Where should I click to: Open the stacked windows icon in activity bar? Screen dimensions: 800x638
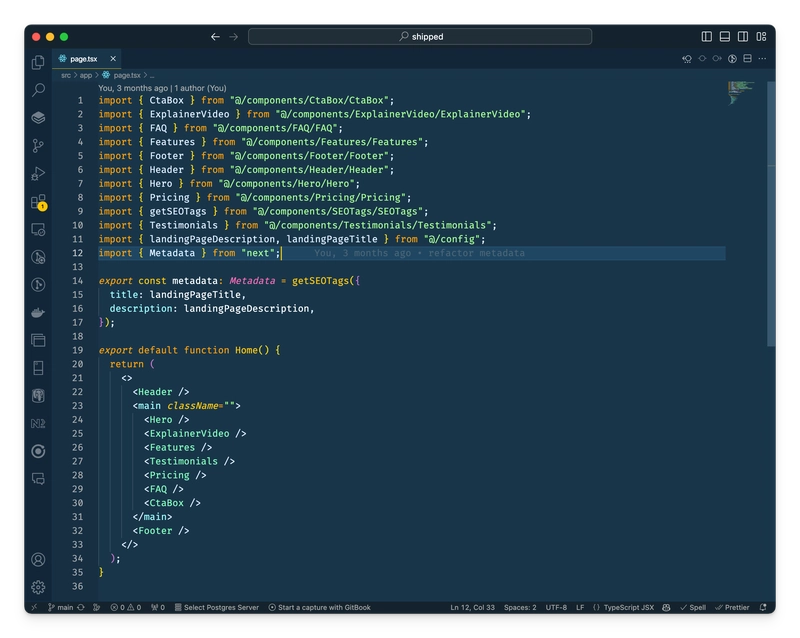pos(38,340)
